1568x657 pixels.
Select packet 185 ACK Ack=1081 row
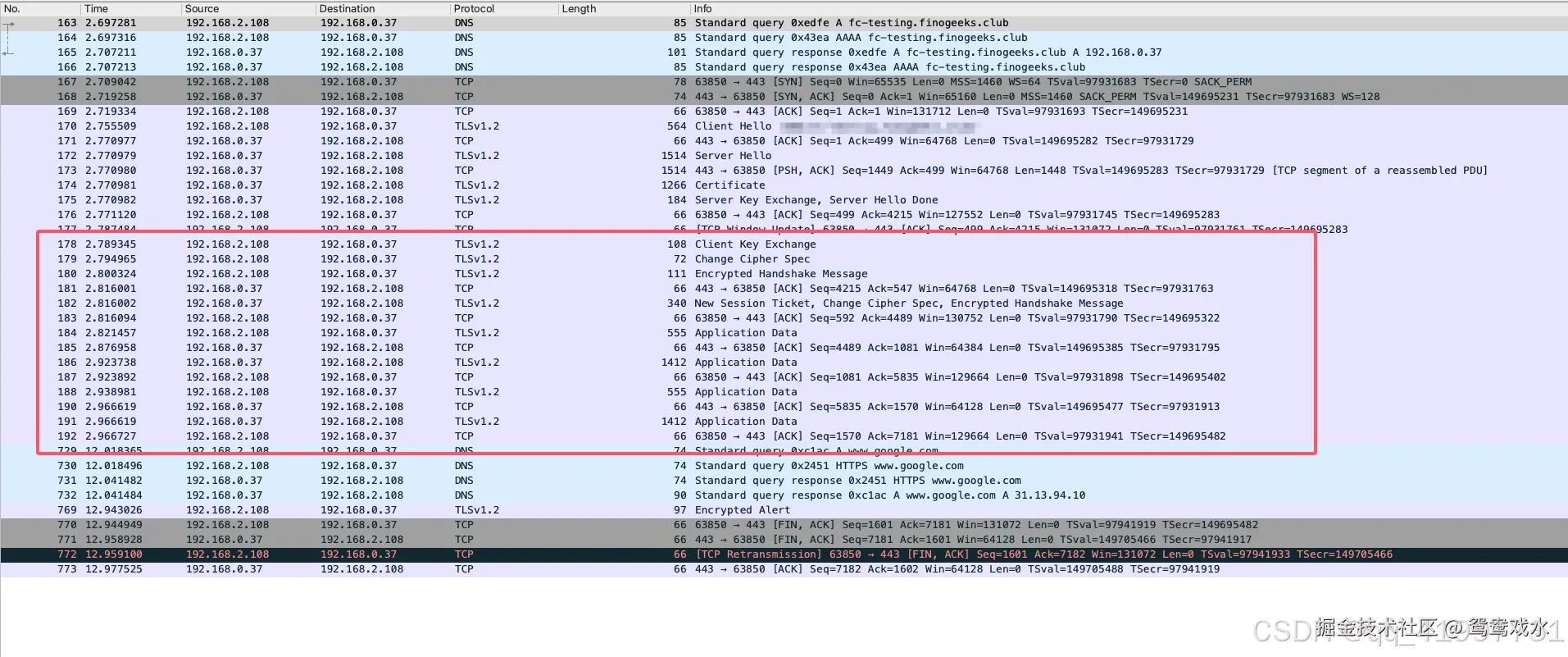pyautogui.click(x=784, y=348)
